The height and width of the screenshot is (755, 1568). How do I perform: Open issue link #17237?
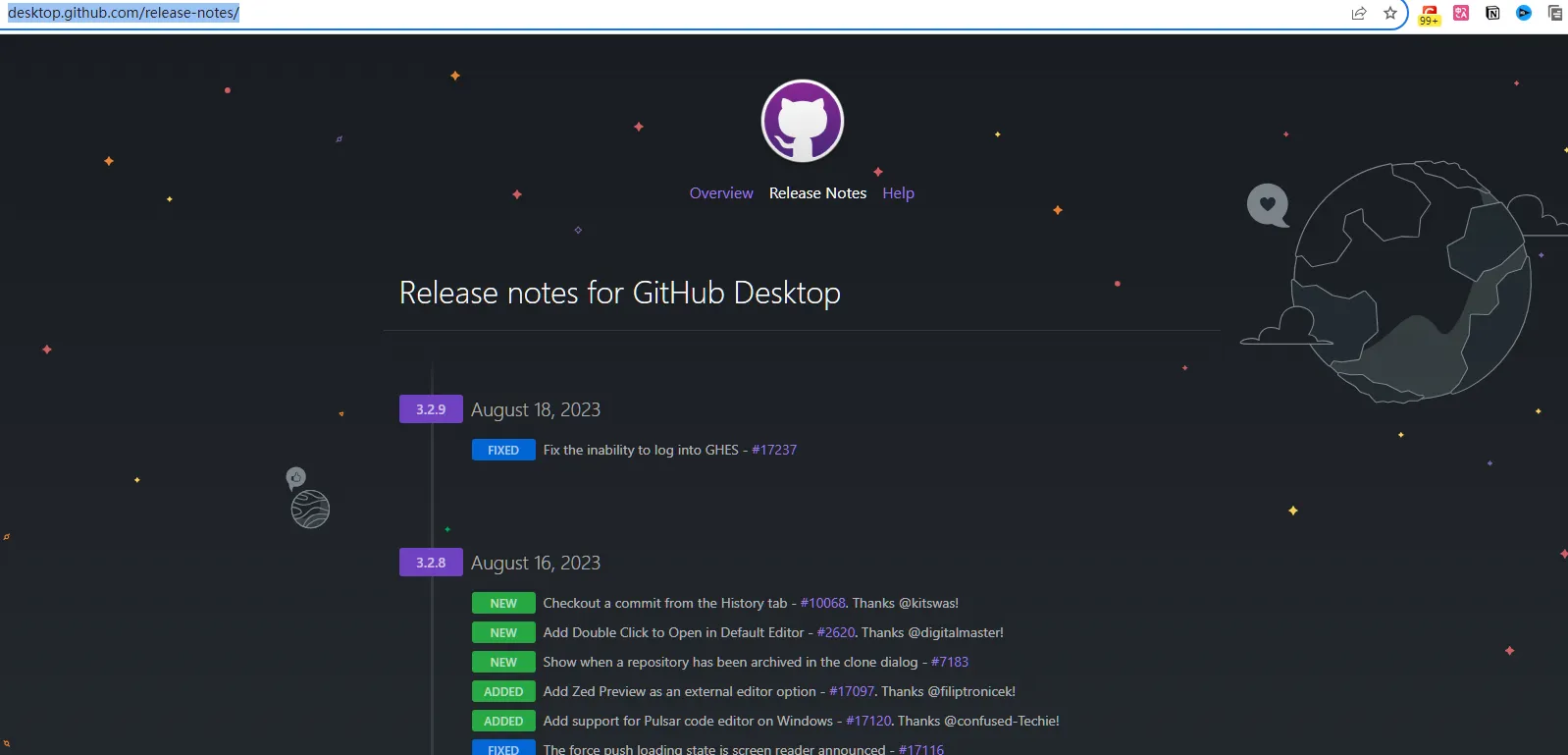point(774,450)
